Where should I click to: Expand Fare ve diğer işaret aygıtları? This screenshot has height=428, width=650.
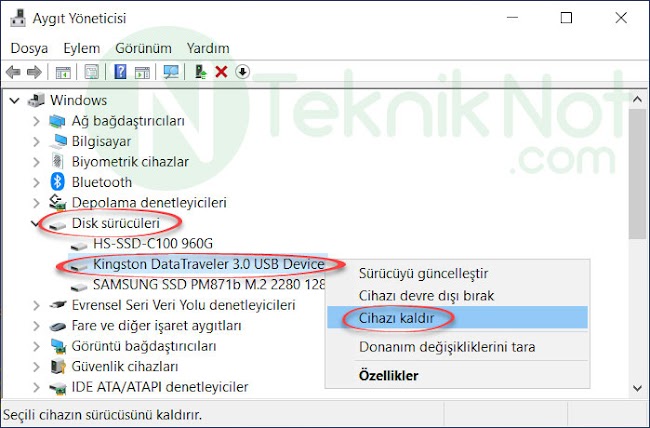[x=36, y=326]
